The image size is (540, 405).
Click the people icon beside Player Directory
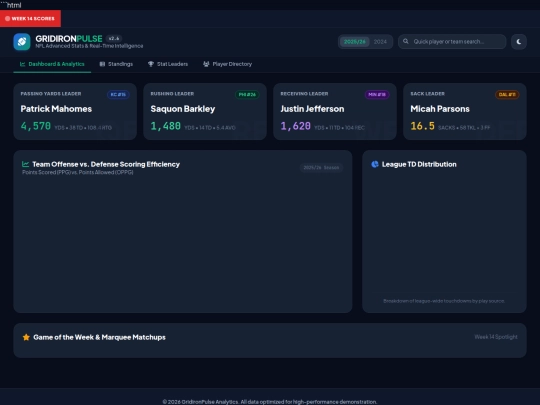(206, 64)
